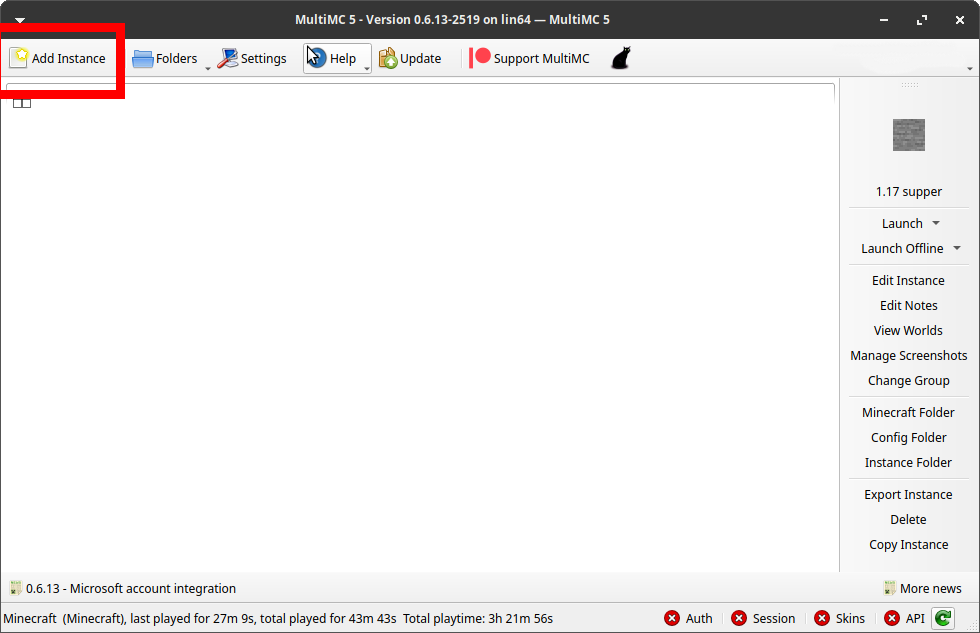Open More news at the bottom right

click(930, 588)
